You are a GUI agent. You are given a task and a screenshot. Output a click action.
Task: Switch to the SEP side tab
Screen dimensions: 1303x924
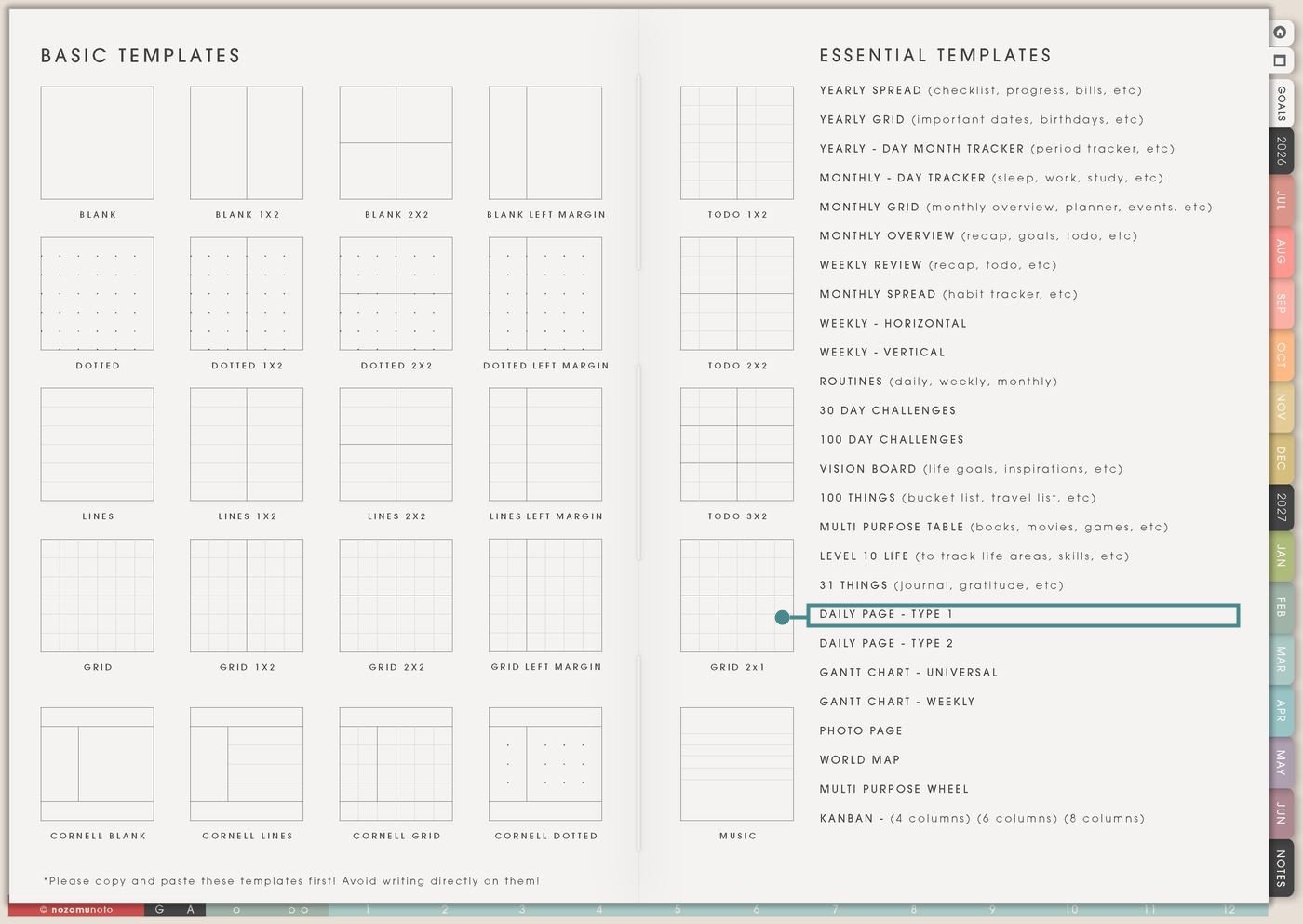(1281, 303)
